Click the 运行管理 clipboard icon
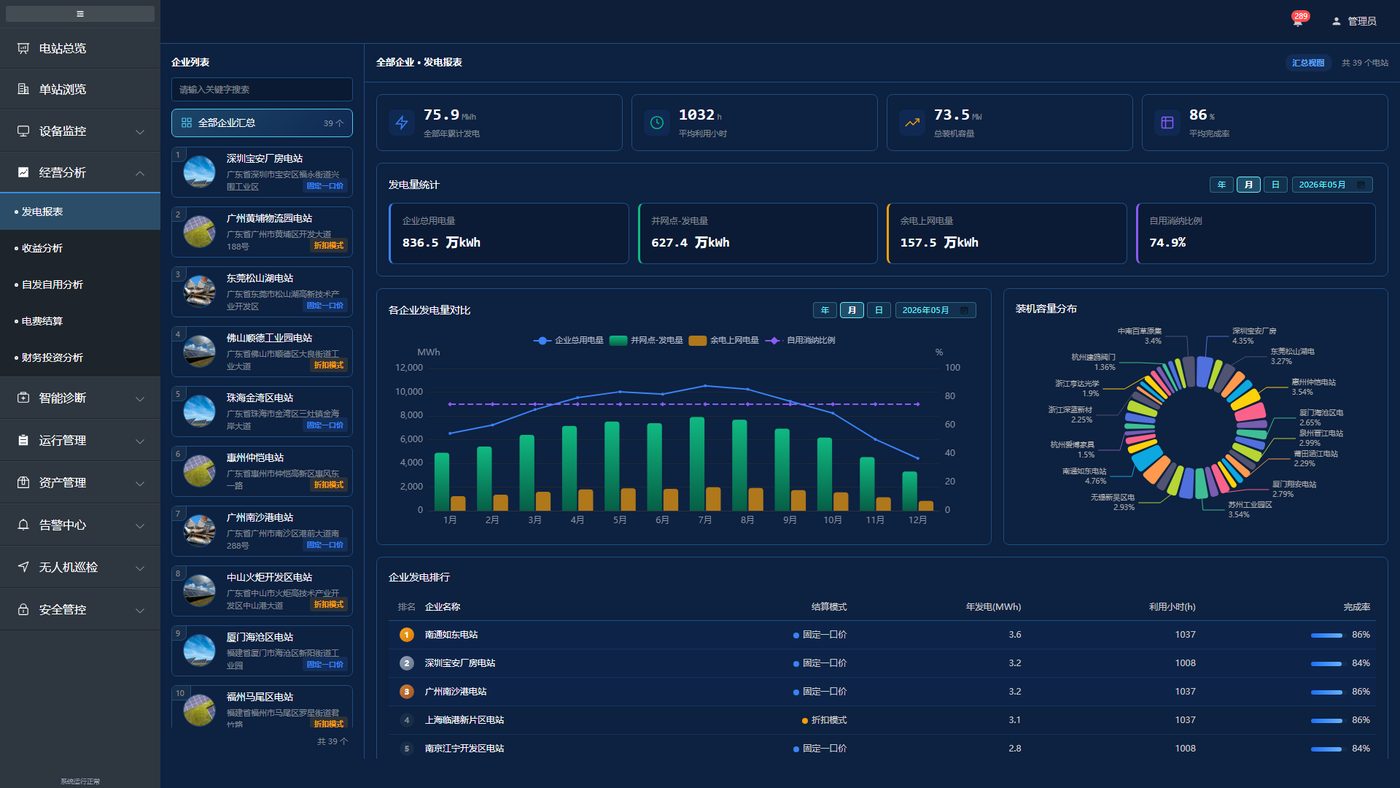Screen dimensions: 1400x788 coord(23,440)
